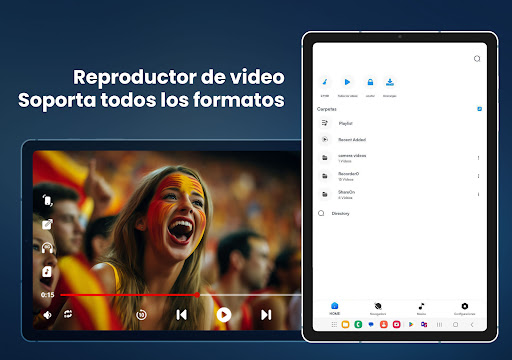
Task: Open the blue lock private shortcut
Action: click(x=370, y=82)
